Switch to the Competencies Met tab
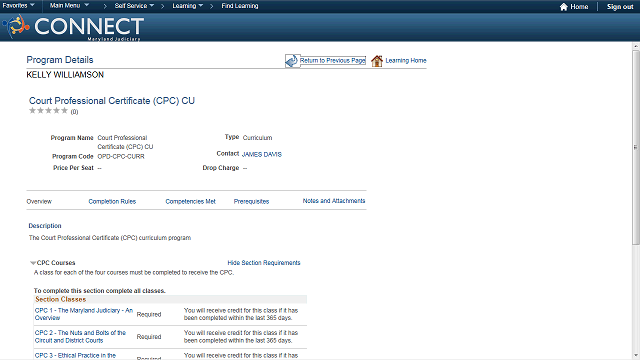The image size is (640, 360). [190, 201]
